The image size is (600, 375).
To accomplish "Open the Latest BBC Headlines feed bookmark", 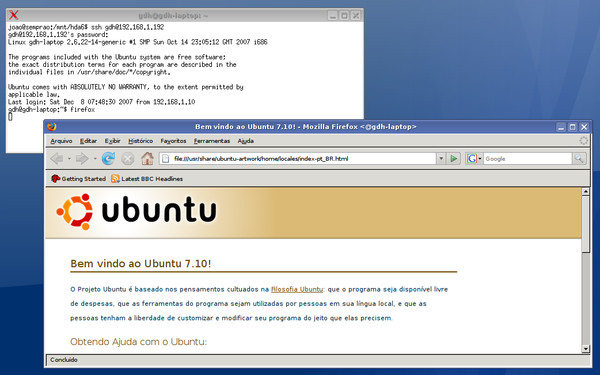I will (x=147, y=179).
